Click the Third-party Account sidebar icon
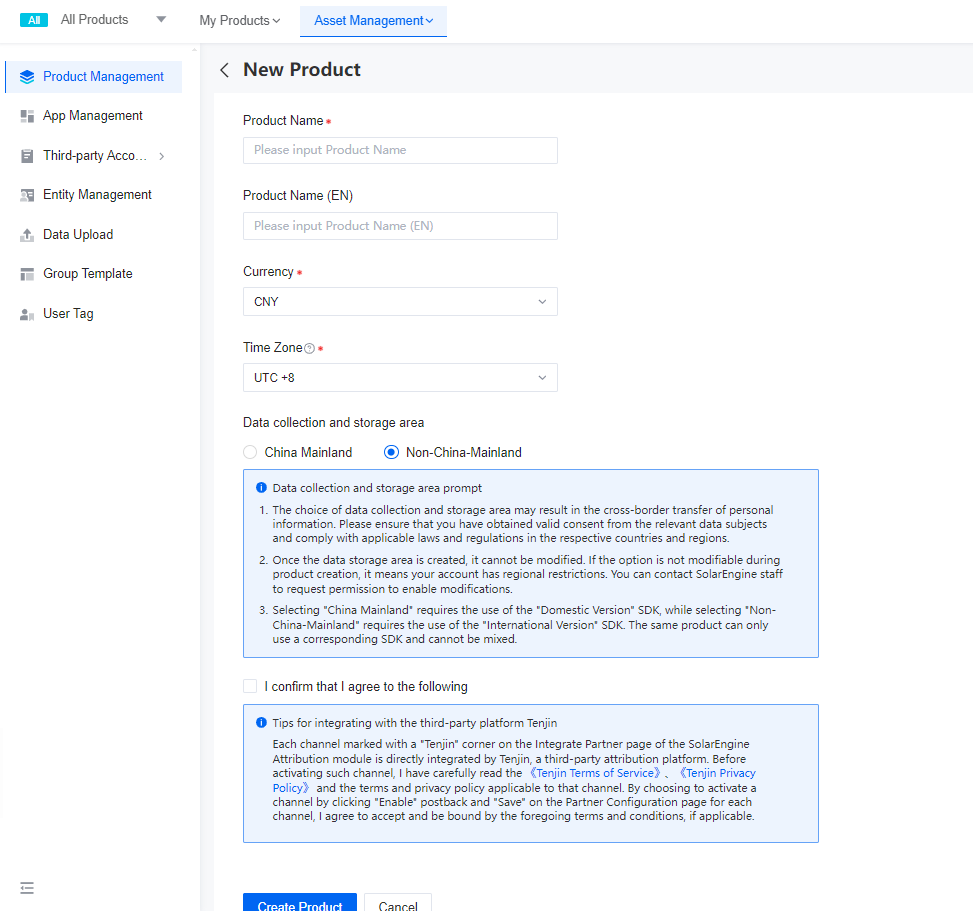Image resolution: width=973 pixels, height=911 pixels. [x=27, y=156]
